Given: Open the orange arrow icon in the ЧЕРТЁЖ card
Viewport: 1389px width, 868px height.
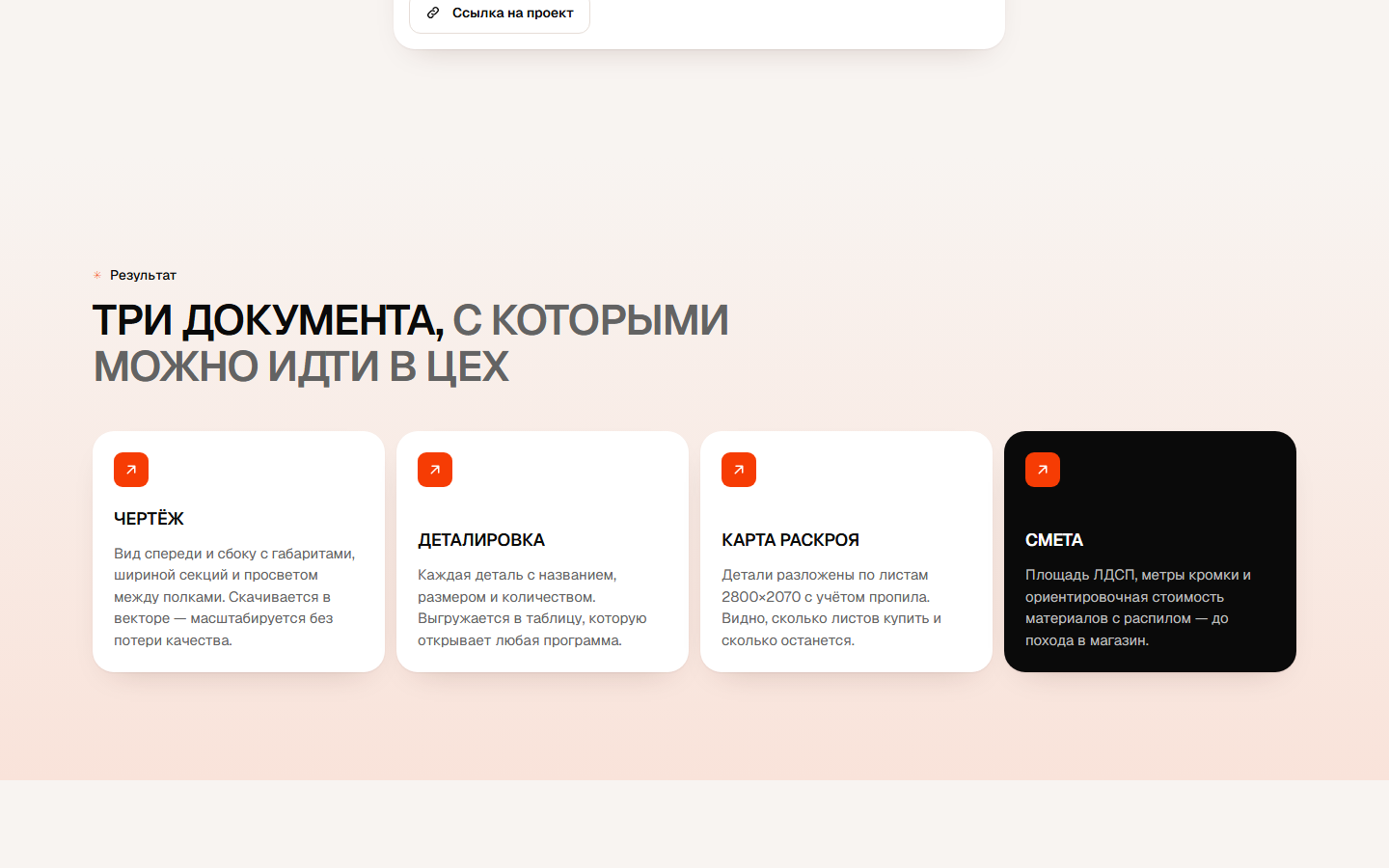Looking at the screenshot, I should 131,470.
